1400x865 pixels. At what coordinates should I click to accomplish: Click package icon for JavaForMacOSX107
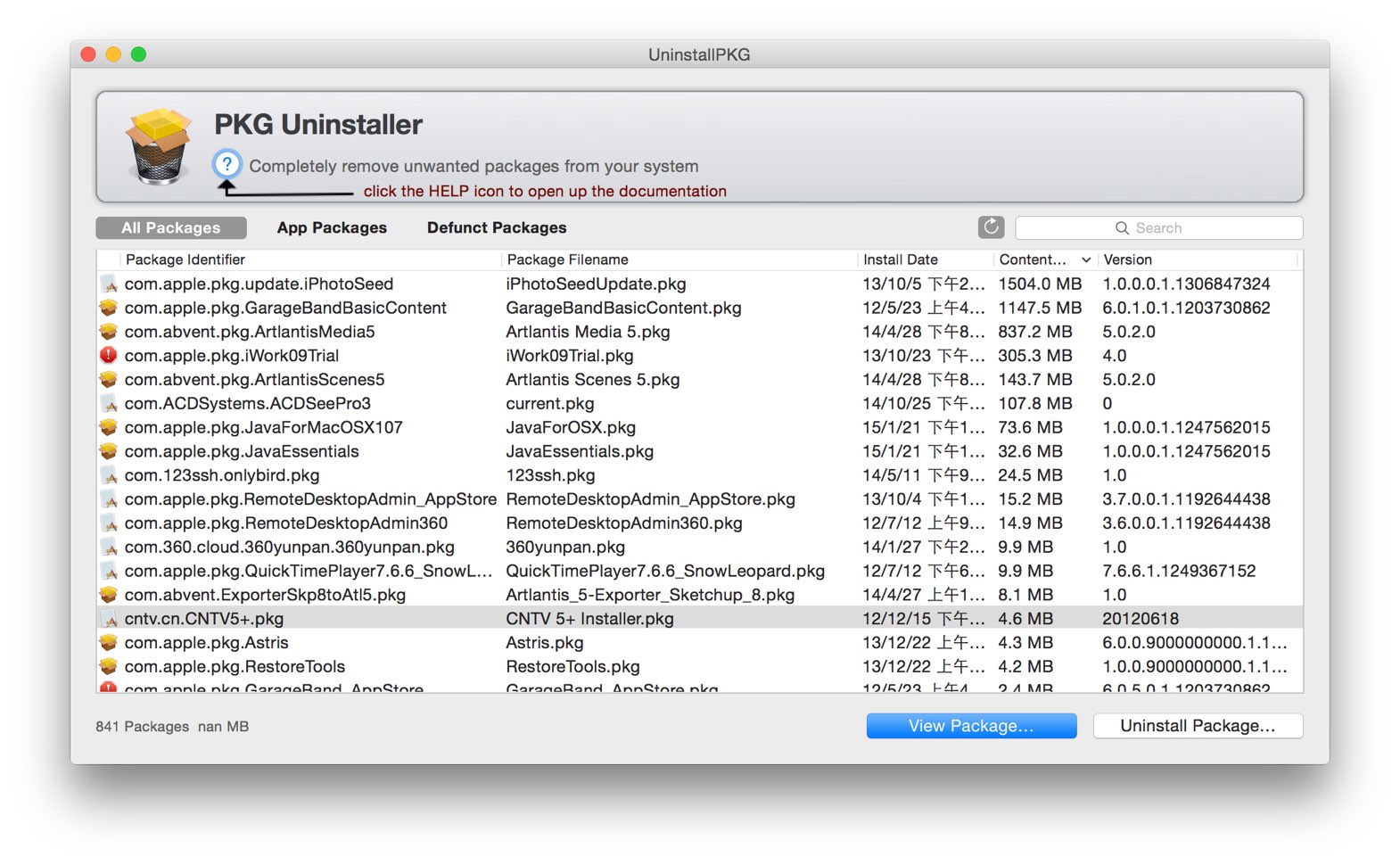pyautogui.click(x=109, y=427)
